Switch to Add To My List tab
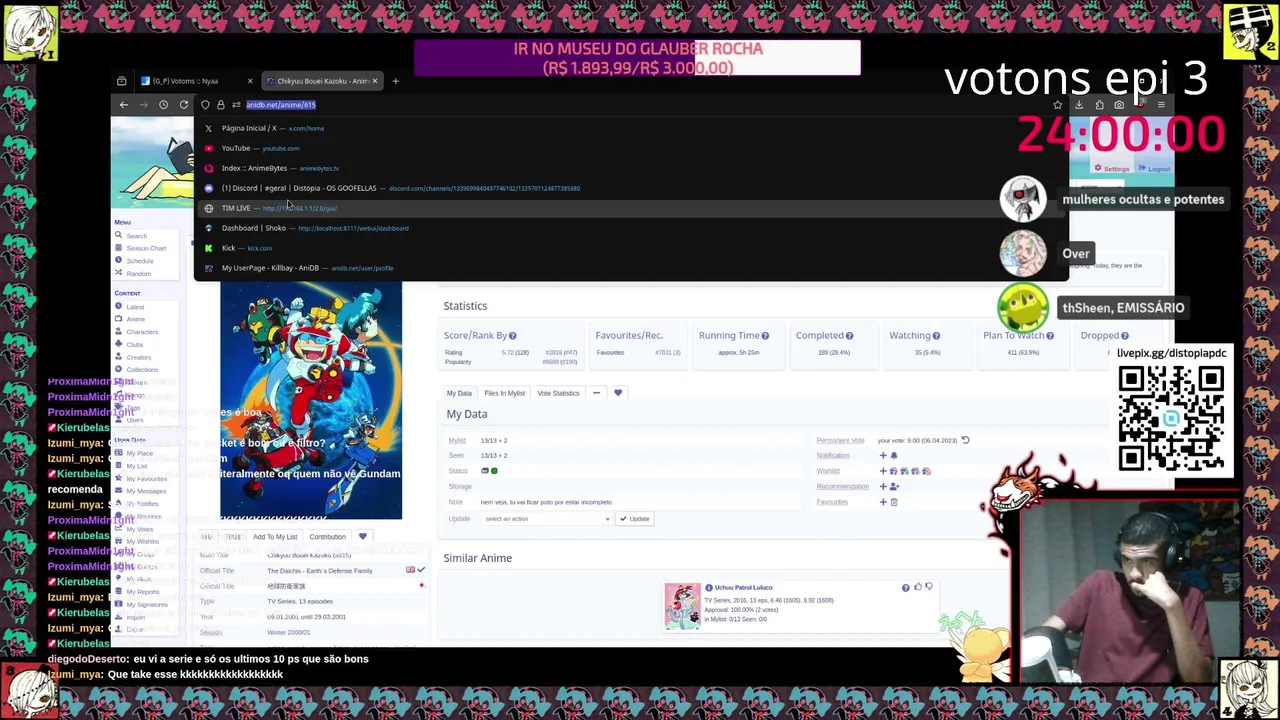Image resolution: width=1280 pixels, height=720 pixels. click(275, 537)
